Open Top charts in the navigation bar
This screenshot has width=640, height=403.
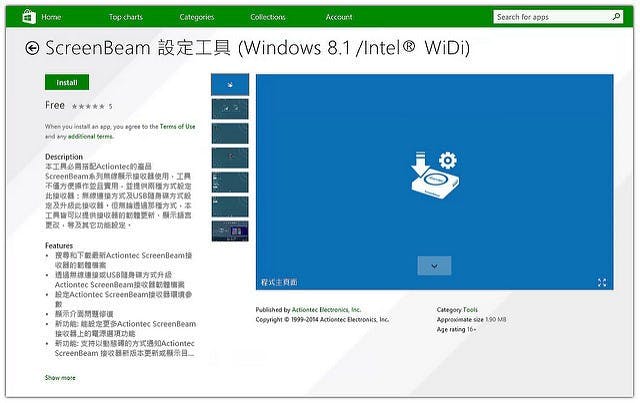coord(126,17)
